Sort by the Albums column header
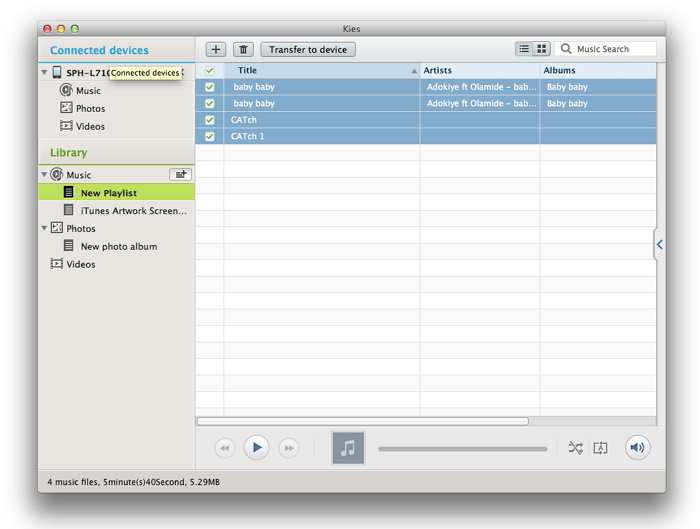 point(598,71)
